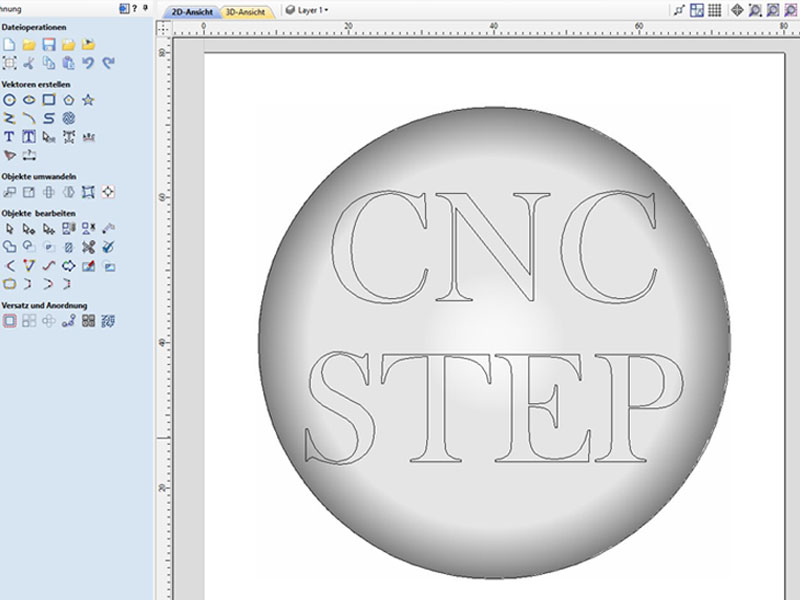
Task: Switch to the 2D-Ansicht tab
Action: coord(192,12)
